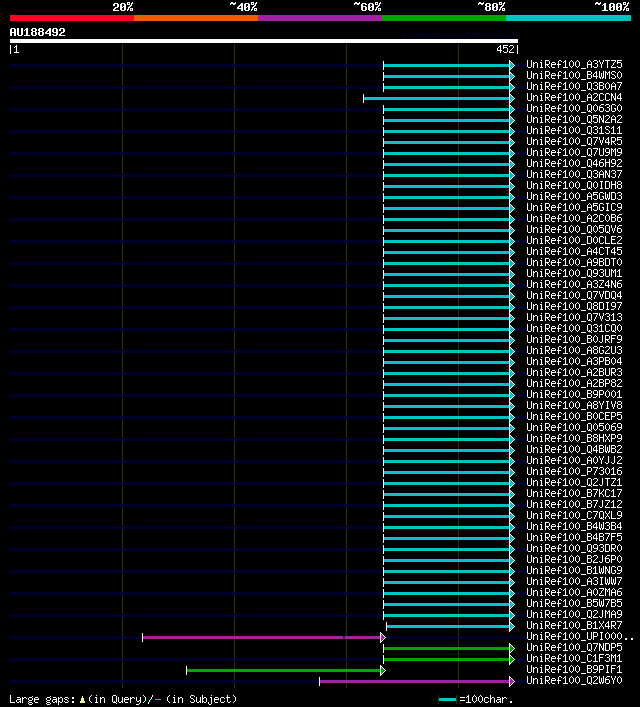
Task: Select the UniRef100_Q7V4R5 entry
Action: point(574,141)
